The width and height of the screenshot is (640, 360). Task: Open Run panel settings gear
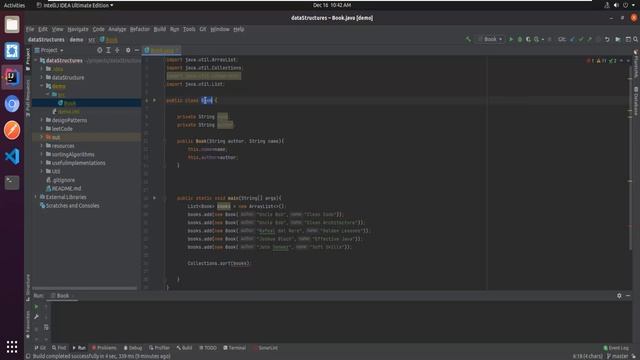click(x=619, y=296)
